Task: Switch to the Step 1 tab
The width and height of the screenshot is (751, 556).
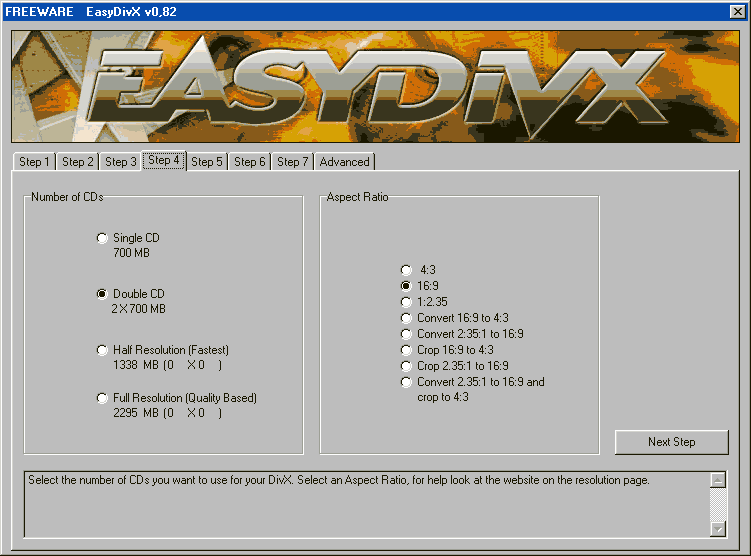Action: click(34, 162)
